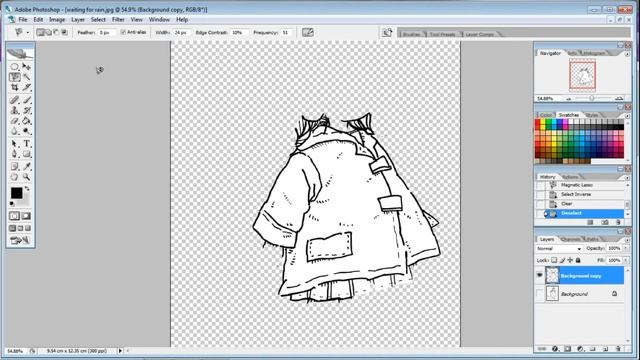Viewport: 640px width, 360px height.
Task: Open the Layers panel options menu
Action: (x=627, y=239)
